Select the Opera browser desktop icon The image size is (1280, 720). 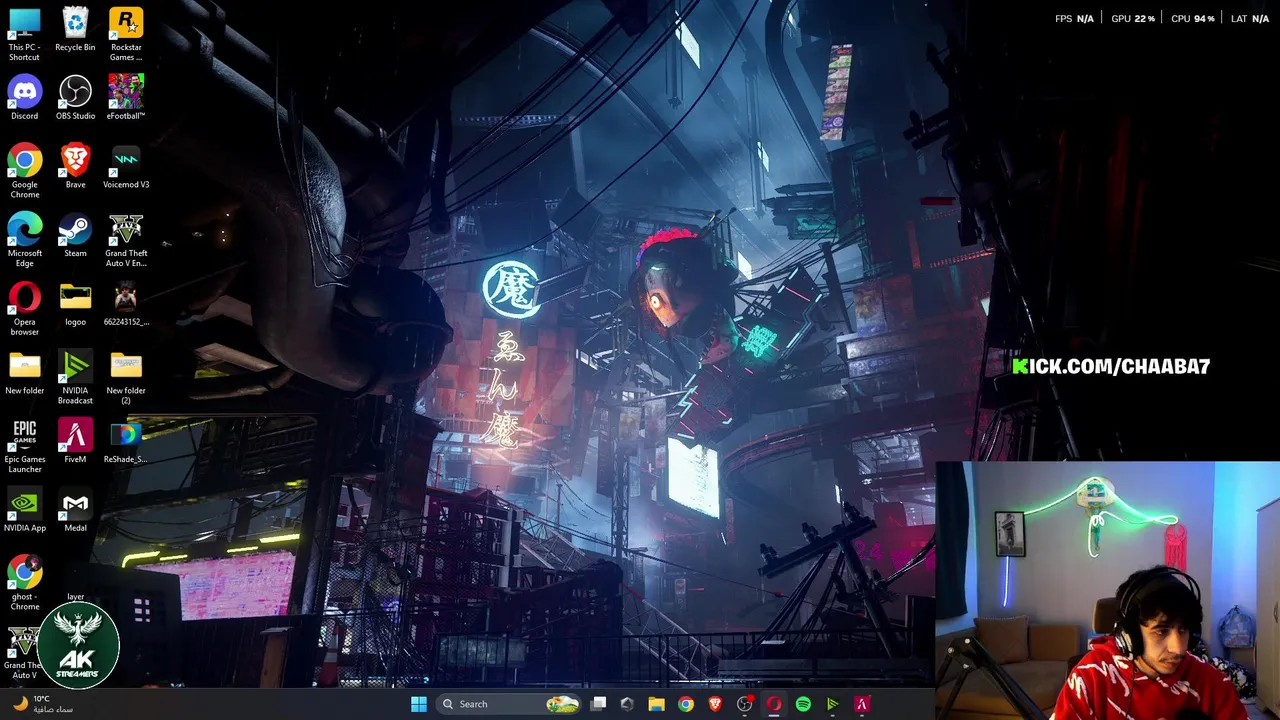click(24, 309)
